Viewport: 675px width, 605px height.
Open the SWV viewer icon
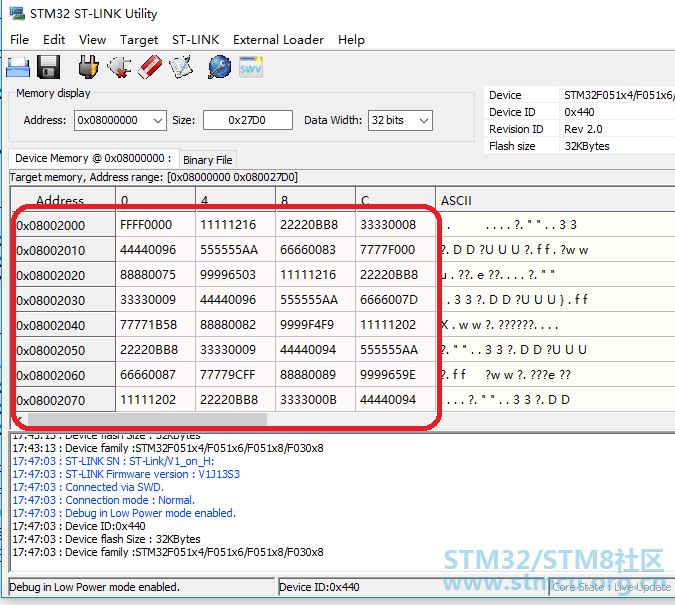click(251, 67)
